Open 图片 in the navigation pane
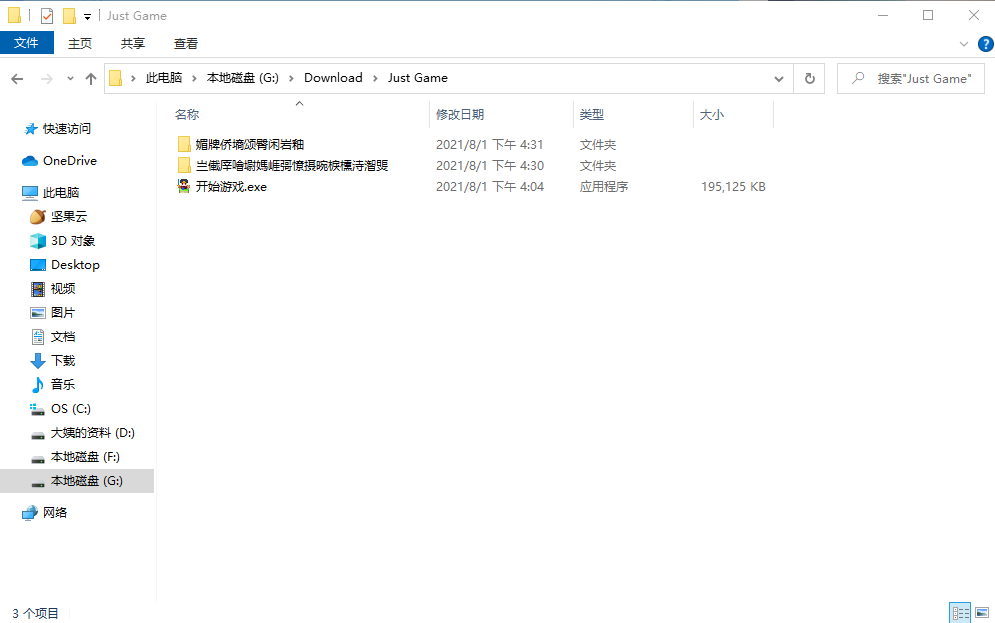This screenshot has width=995, height=623. tap(63, 313)
